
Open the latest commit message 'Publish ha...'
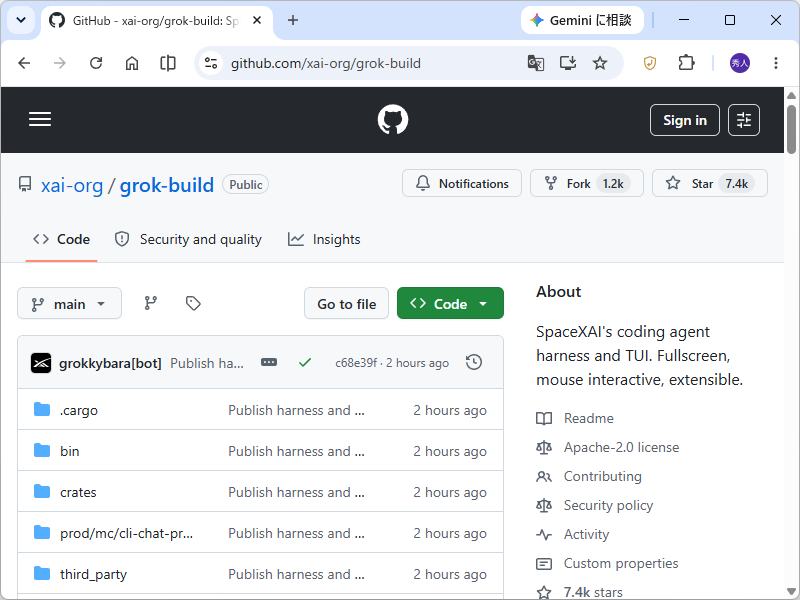[207, 363]
